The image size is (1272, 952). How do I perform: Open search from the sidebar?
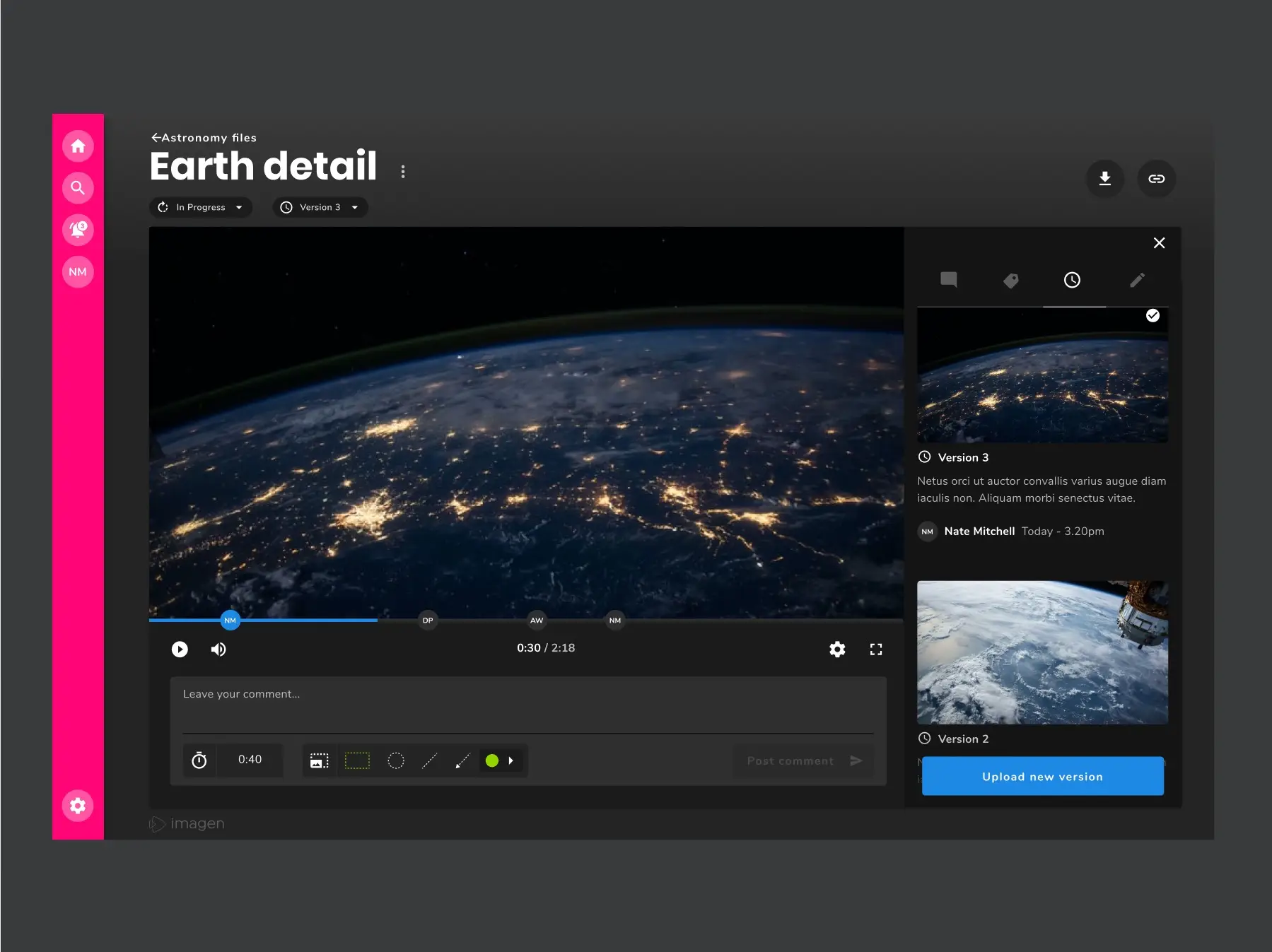point(78,188)
